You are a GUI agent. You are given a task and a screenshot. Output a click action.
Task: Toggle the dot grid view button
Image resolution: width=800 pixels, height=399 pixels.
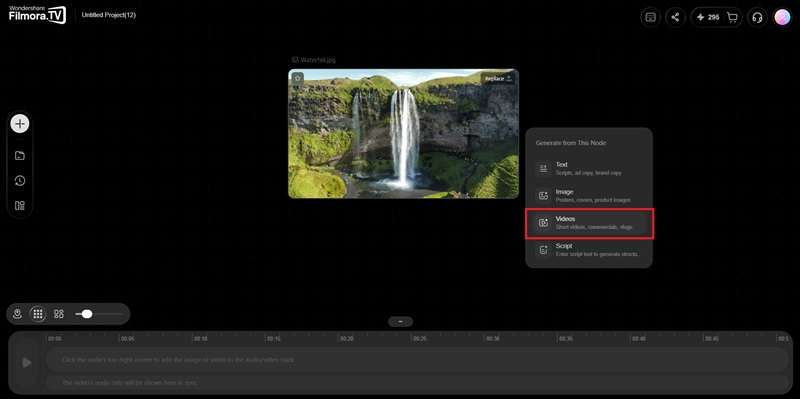point(38,314)
